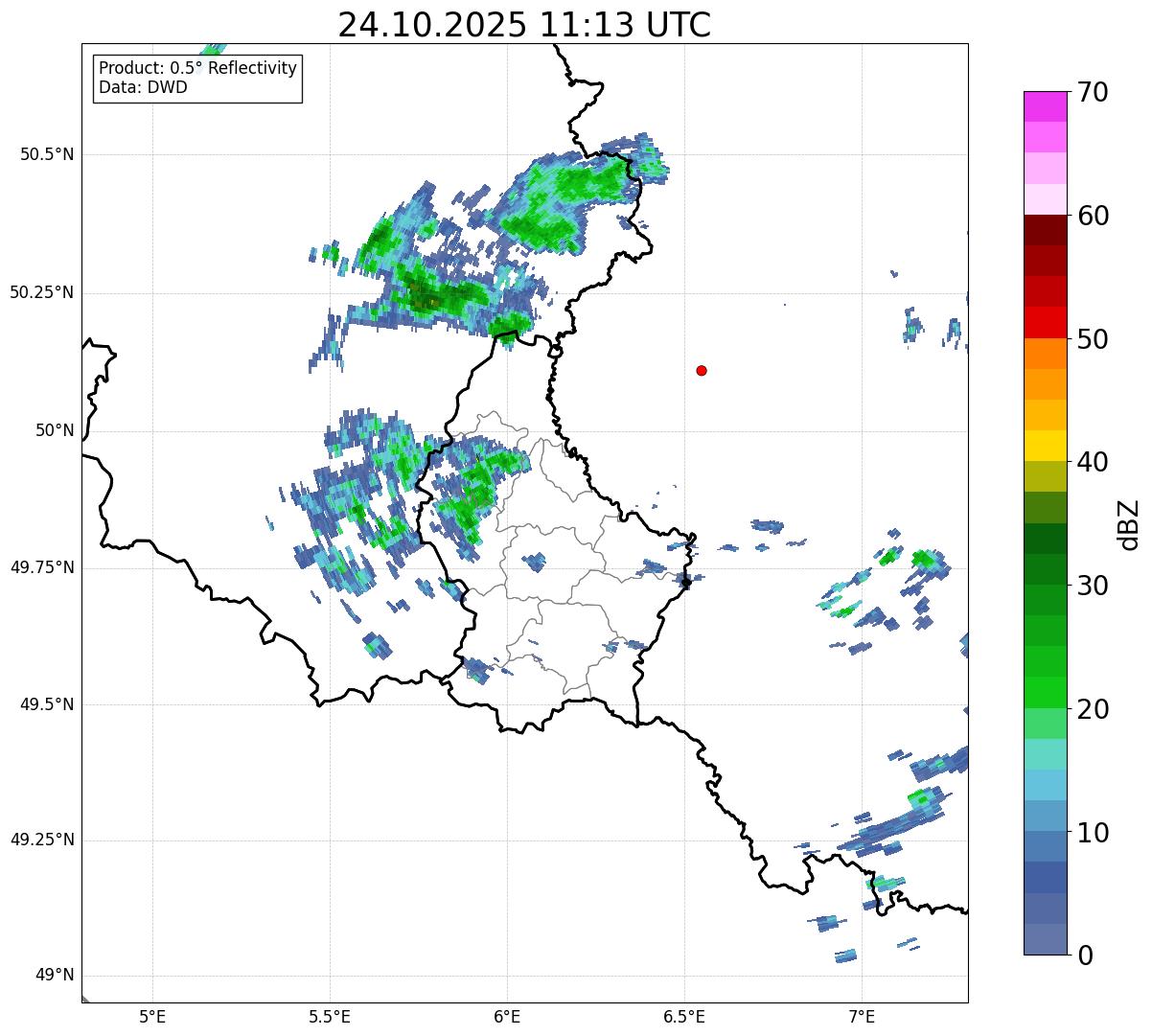Click the 'Data: DWD' label
Screen dimensions: 1152x1036
pyautogui.click(x=143, y=88)
